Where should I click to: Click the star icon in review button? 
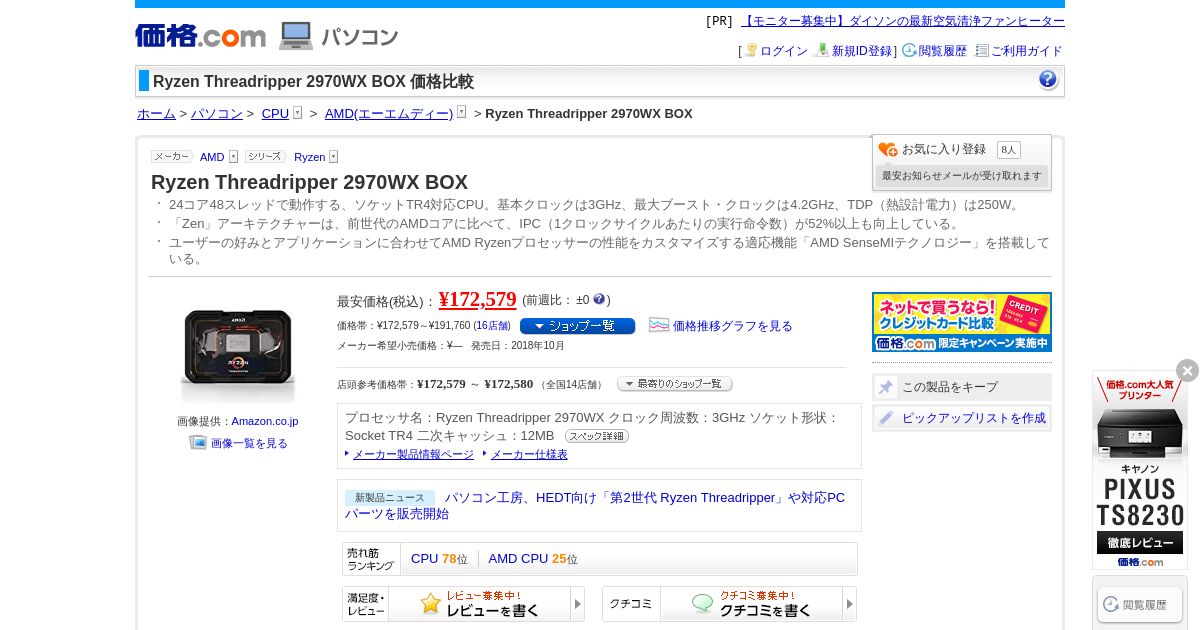pyautogui.click(x=431, y=603)
